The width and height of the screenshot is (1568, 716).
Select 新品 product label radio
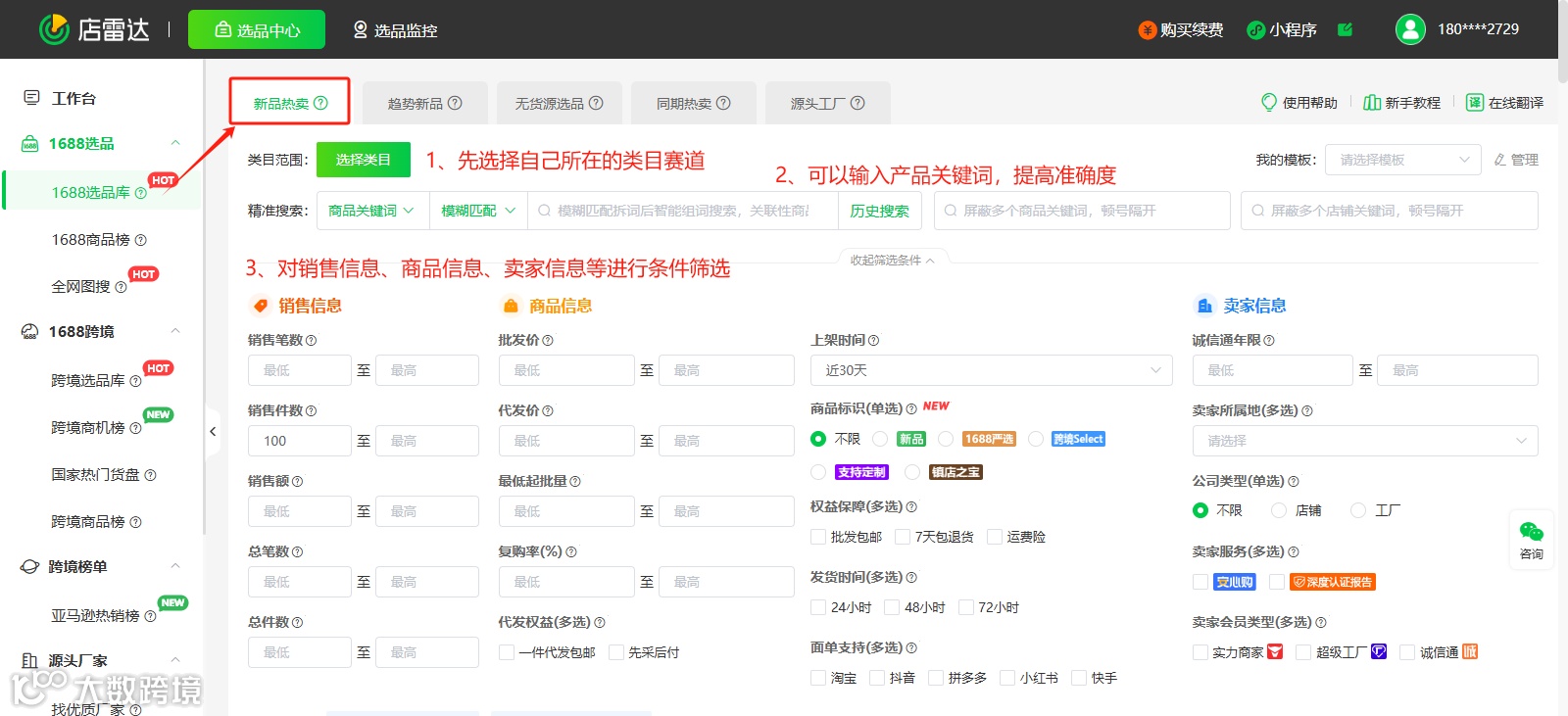click(x=880, y=439)
